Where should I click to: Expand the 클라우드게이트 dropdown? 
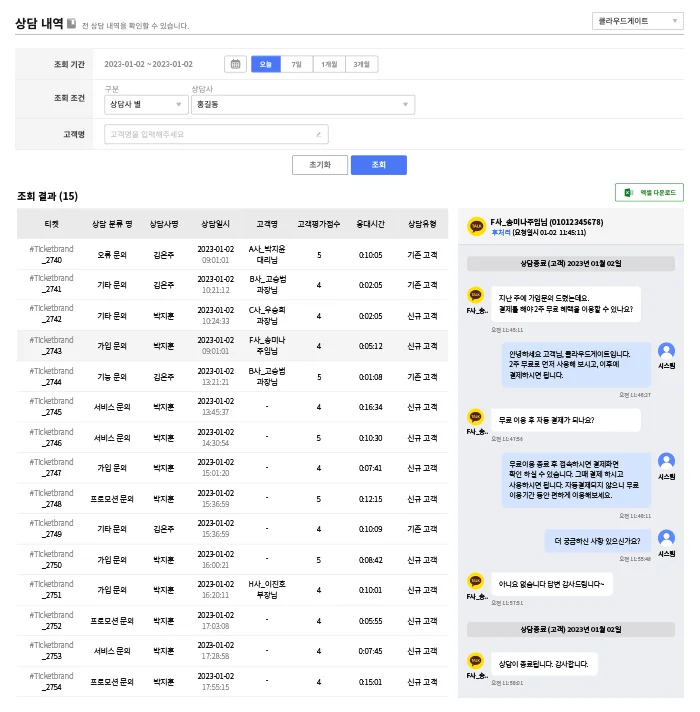pyautogui.click(x=636, y=20)
